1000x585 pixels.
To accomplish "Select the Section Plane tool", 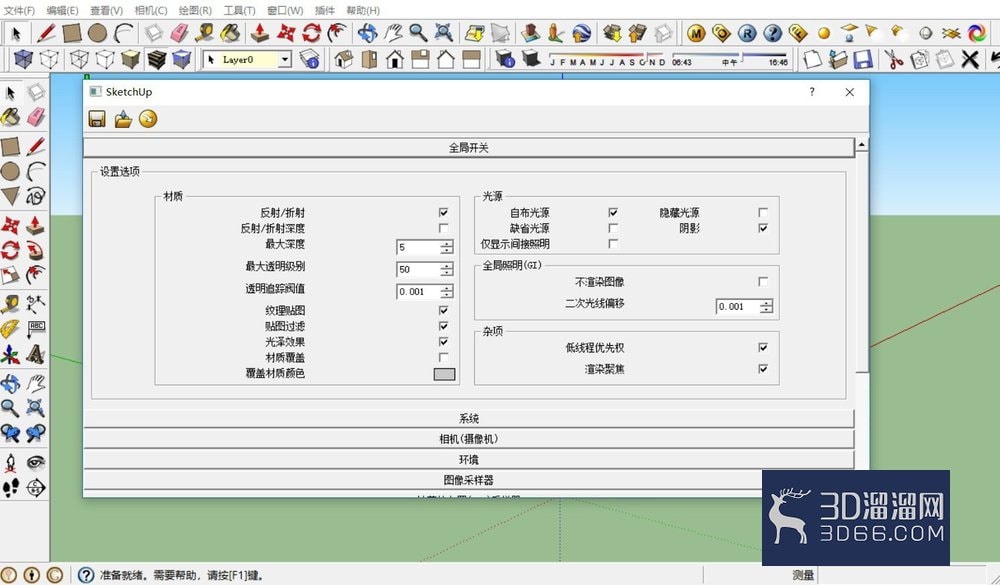I will click(36, 488).
